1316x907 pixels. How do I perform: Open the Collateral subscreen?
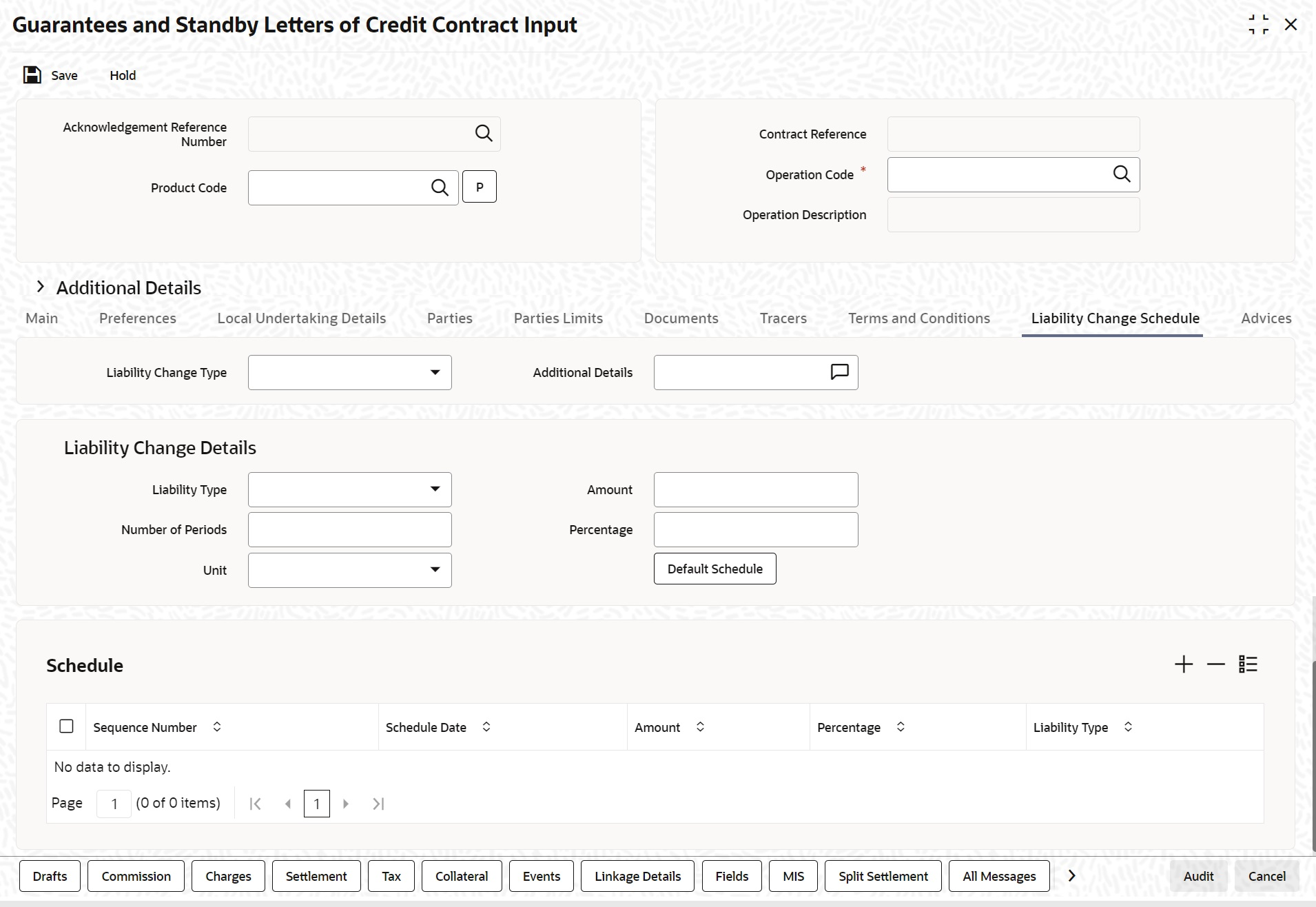pyautogui.click(x=462, y=876)
